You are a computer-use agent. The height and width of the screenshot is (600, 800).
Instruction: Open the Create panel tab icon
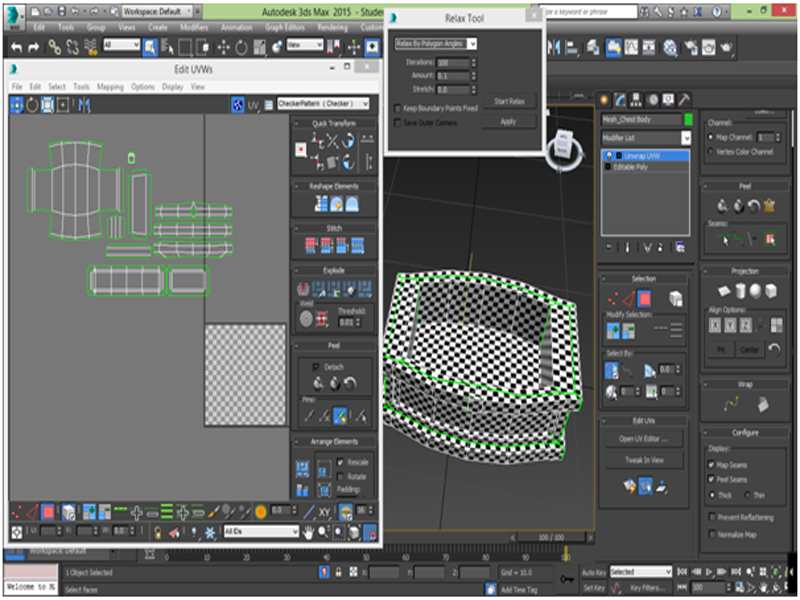pos(604,100)
